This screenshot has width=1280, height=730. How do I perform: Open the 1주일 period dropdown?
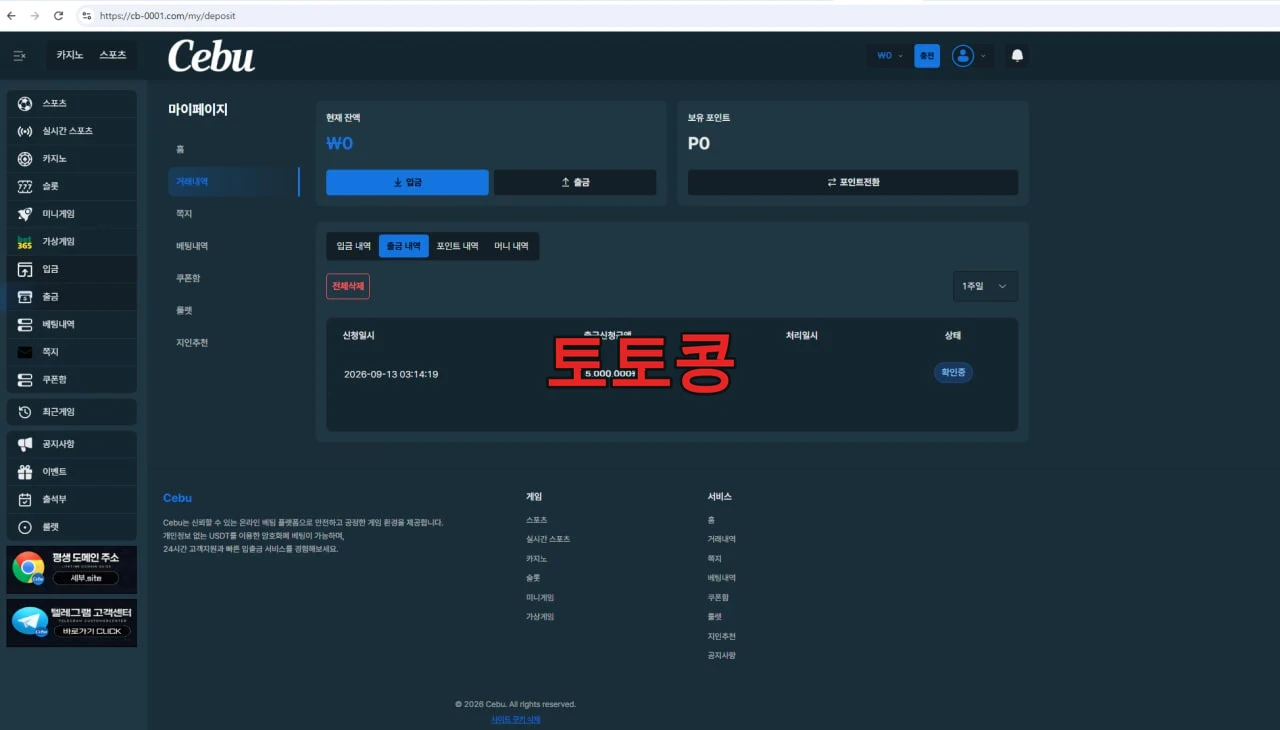[985, 286]
